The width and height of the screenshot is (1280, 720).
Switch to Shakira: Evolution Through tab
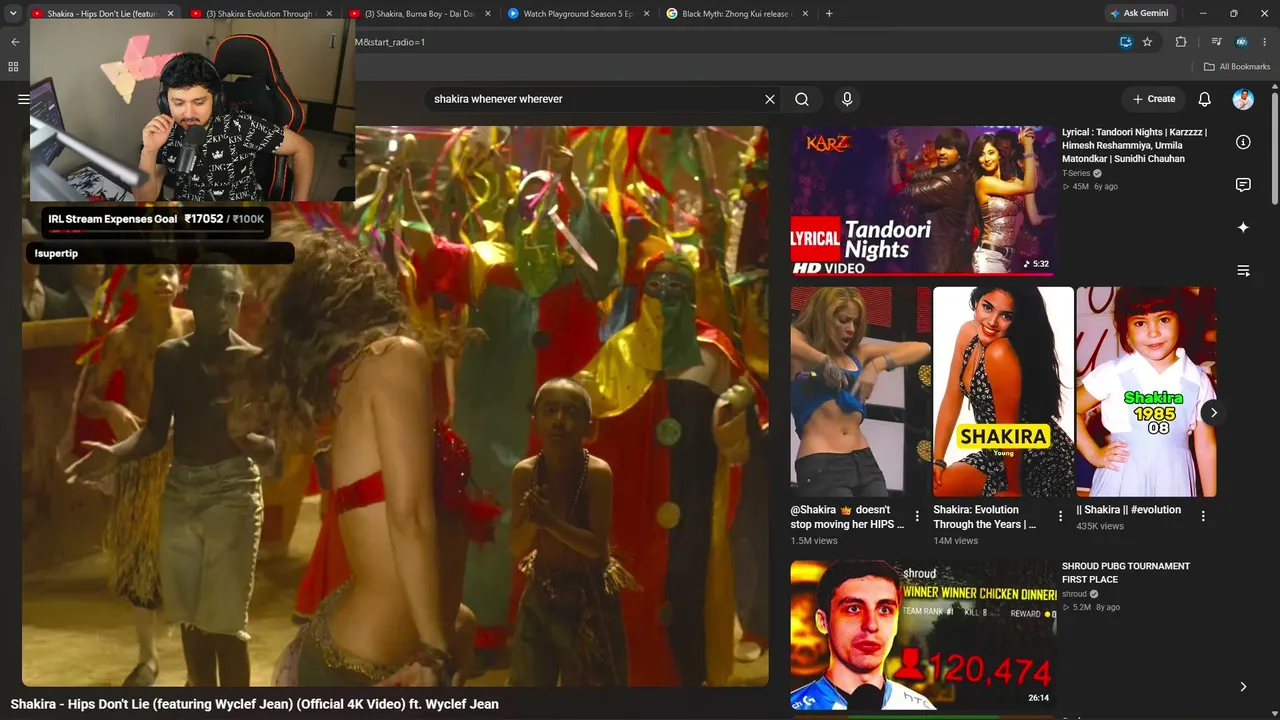coord(263,14)
